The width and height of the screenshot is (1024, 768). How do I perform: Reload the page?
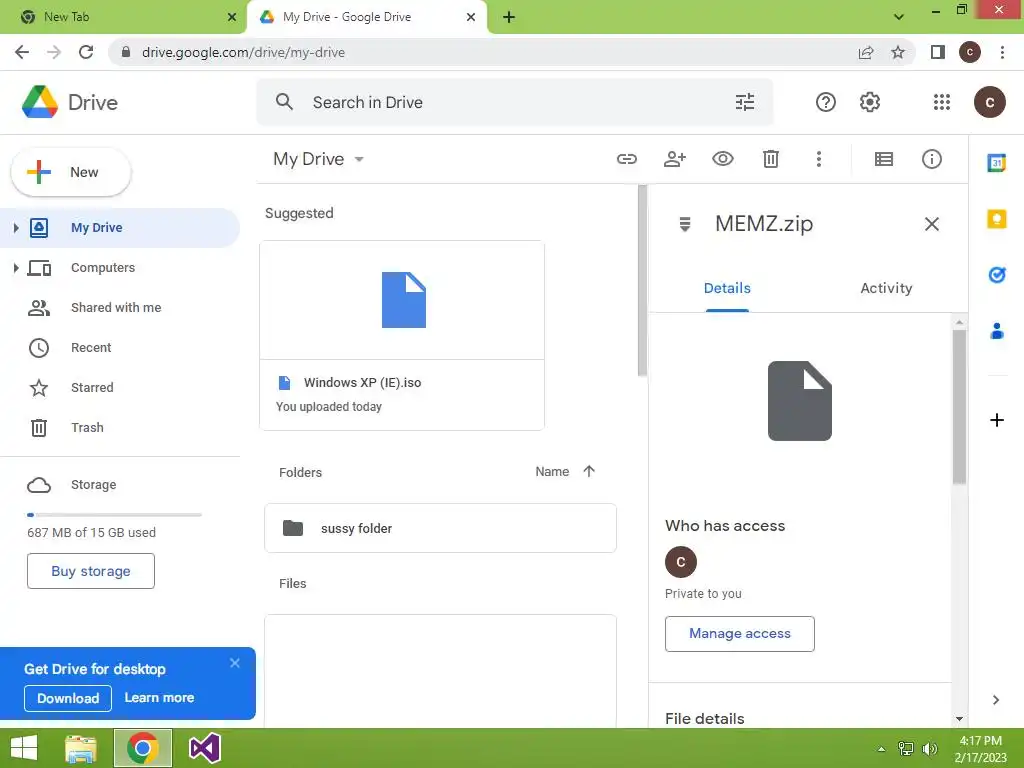86,52
